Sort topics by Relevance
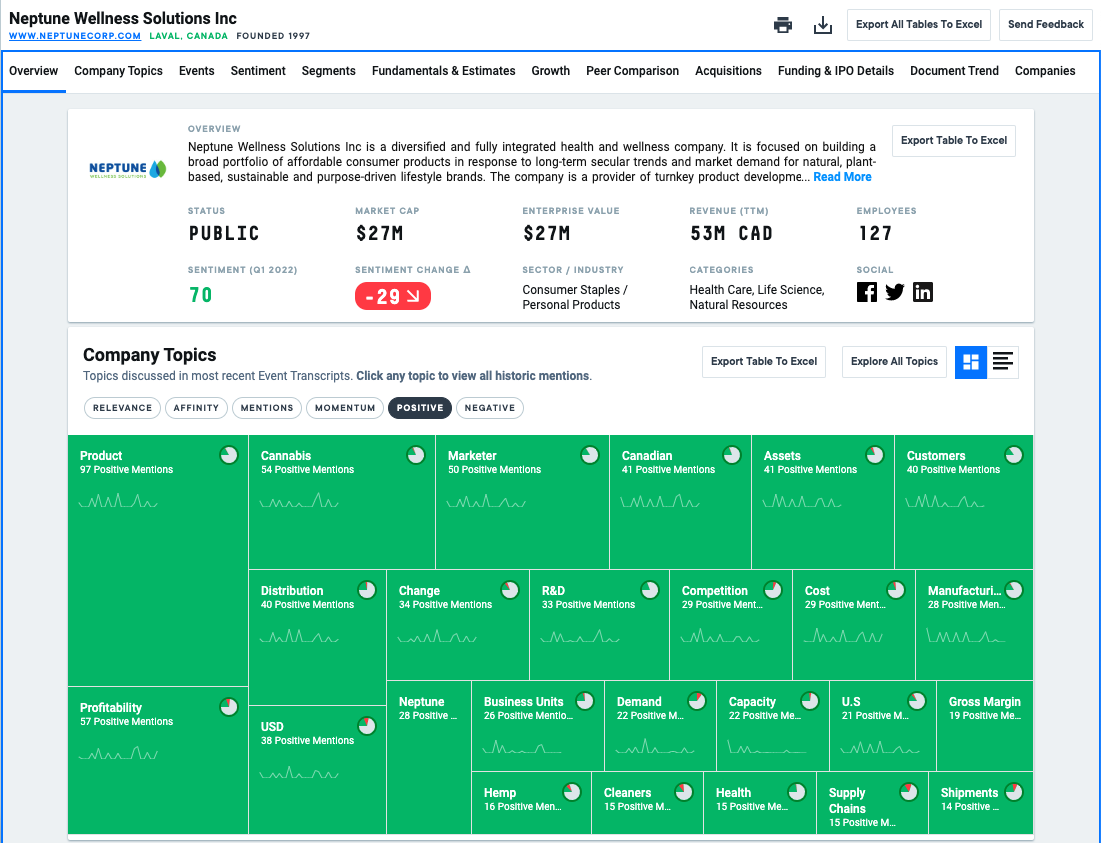Screen dimensions: 1101x843 [x=122, y=408]
